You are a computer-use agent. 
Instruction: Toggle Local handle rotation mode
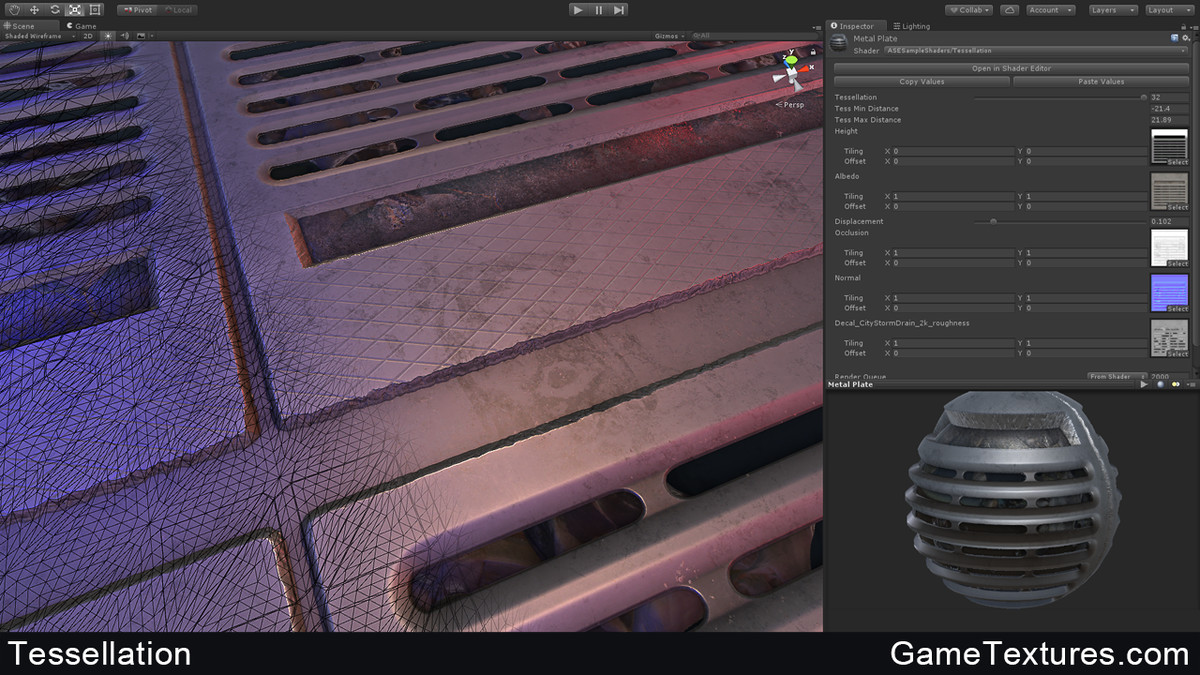pyautogui.click(x=177, y=10)
